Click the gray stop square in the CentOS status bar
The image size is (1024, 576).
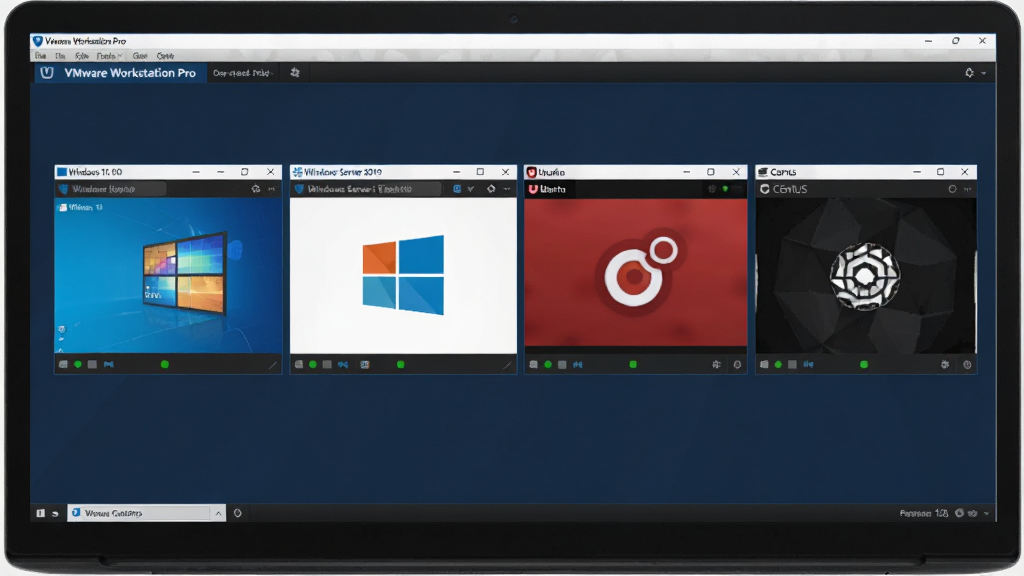(792, 364)
